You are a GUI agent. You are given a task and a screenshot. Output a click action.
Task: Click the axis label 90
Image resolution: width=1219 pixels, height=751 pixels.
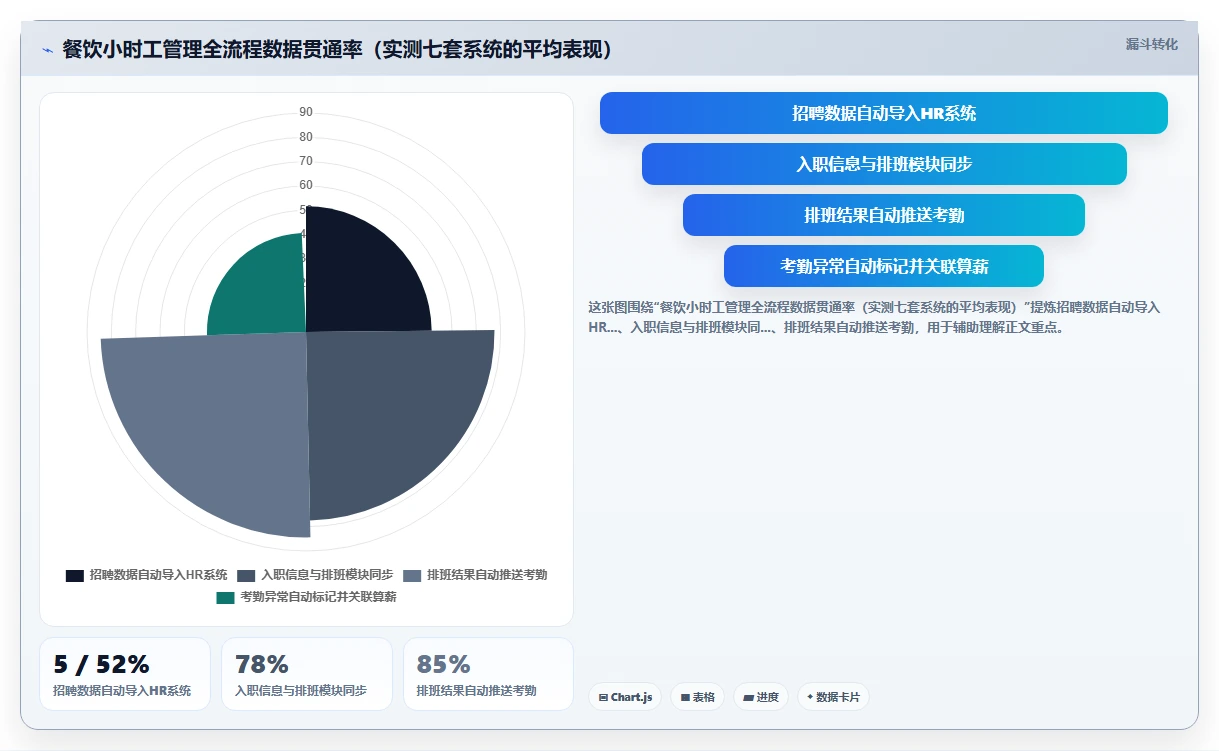pyautogui.click(x=306, y=112)
